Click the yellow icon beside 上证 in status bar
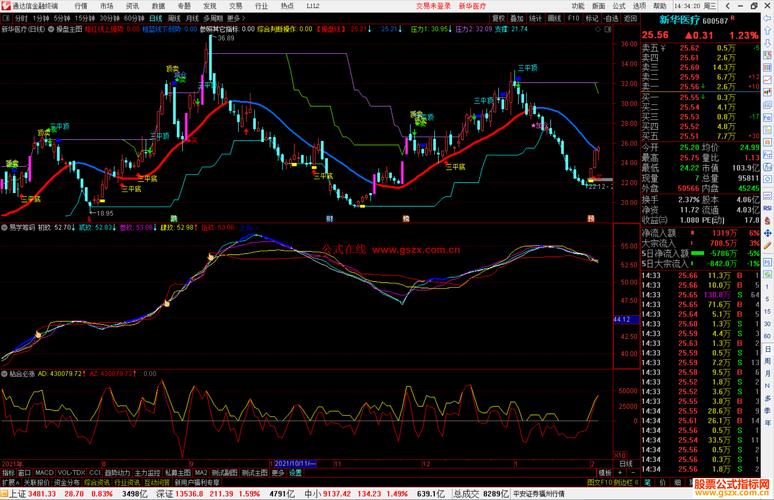Screen dimensions: 774x500 point(4,494)
